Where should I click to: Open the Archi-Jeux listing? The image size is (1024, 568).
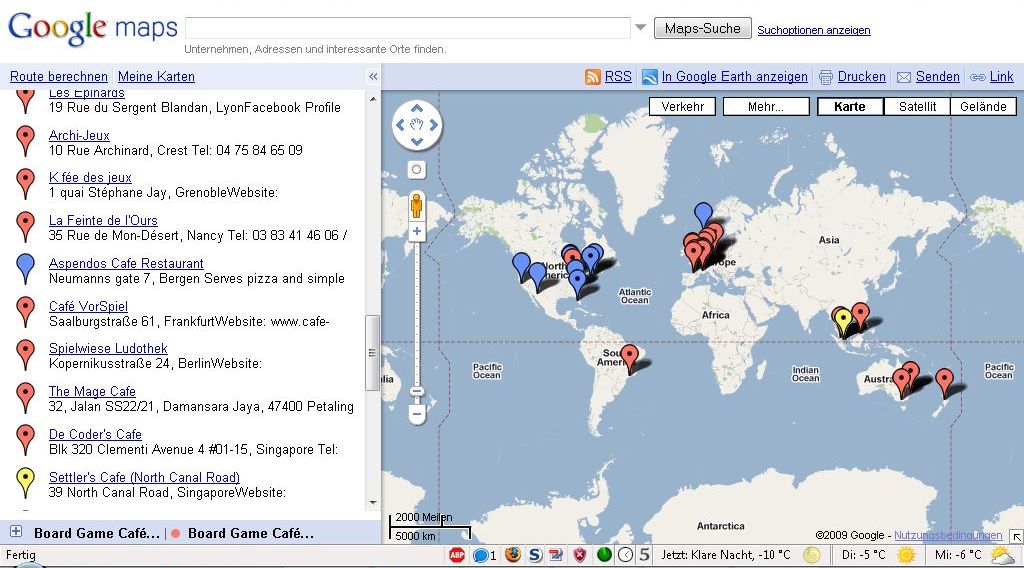point(79,135)
